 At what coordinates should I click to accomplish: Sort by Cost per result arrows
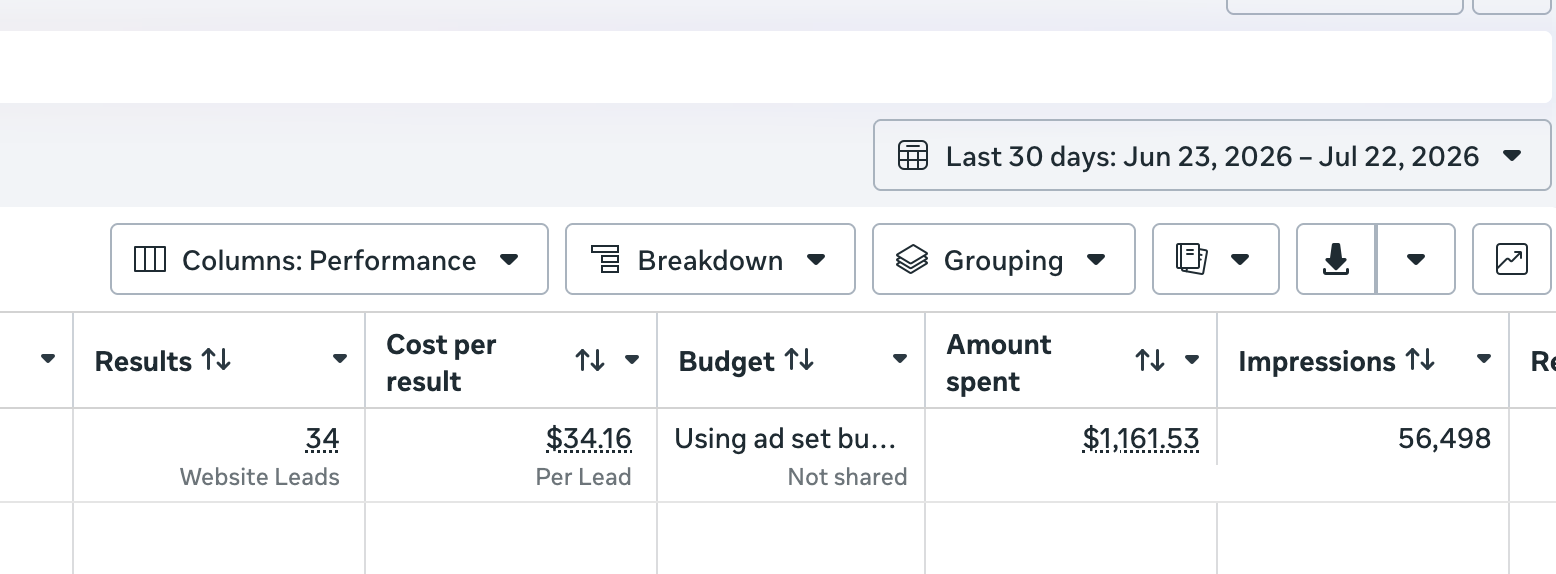point(590,361)
